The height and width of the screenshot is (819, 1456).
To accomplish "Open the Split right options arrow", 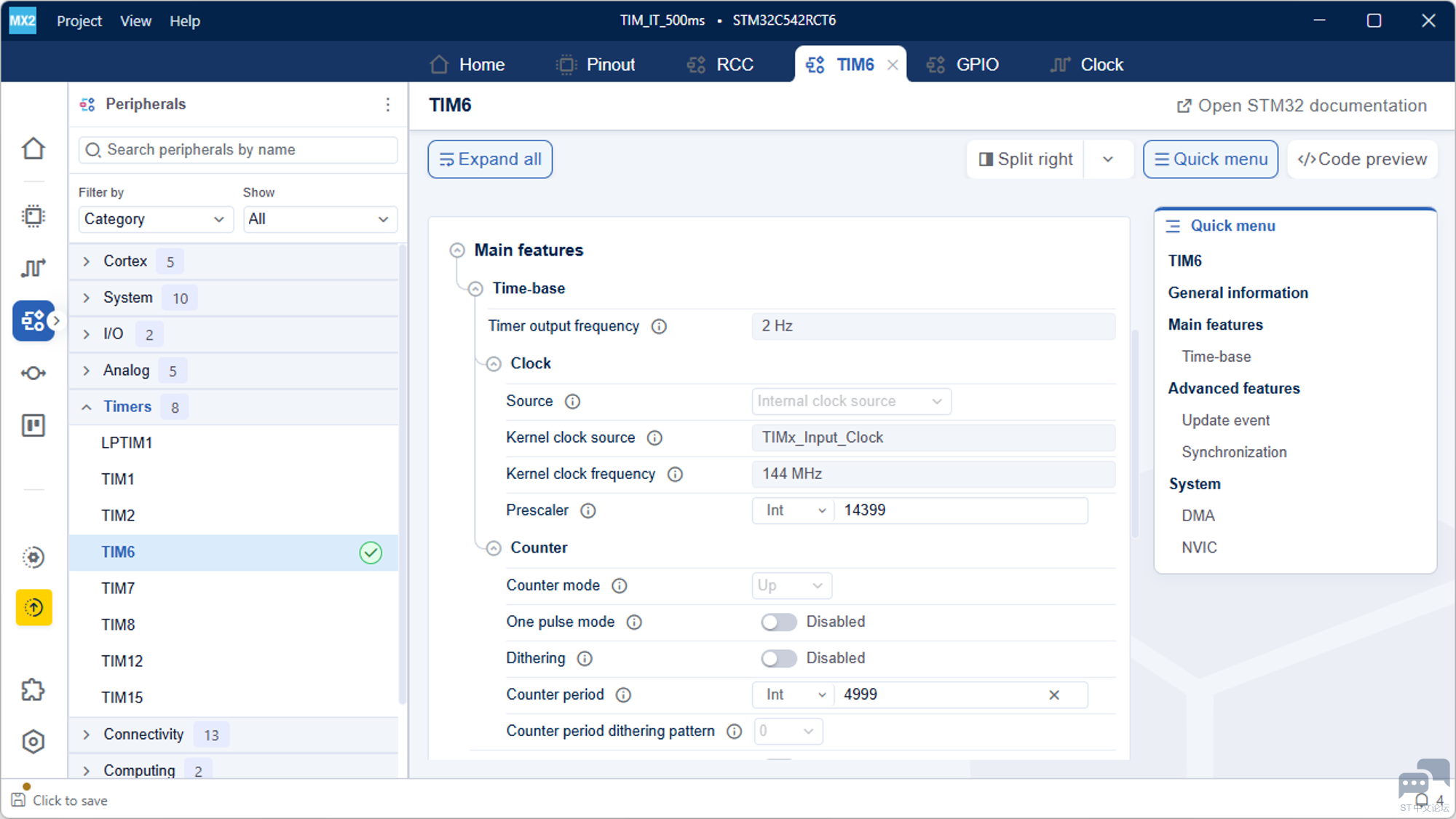I will coord(1108,159).
